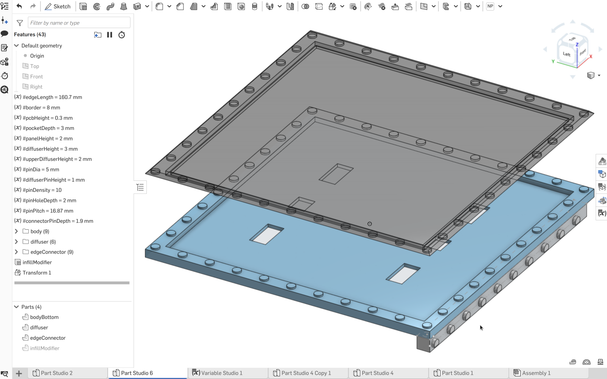This screenshot has width=607, height=379.
Task: Click the Undo arrow icon
Action: tap(19, 6)
